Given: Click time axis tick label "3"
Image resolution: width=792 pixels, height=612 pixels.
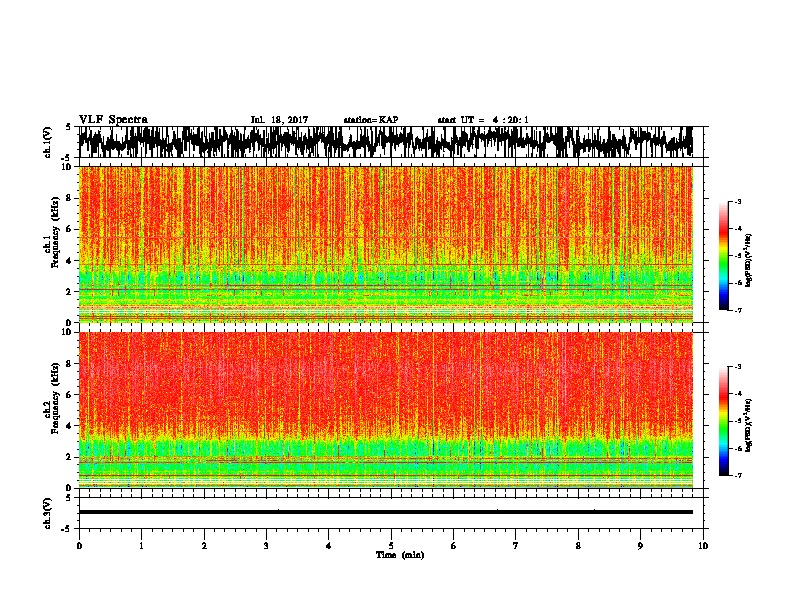Looking at the screenshot, I should [266, 546].
